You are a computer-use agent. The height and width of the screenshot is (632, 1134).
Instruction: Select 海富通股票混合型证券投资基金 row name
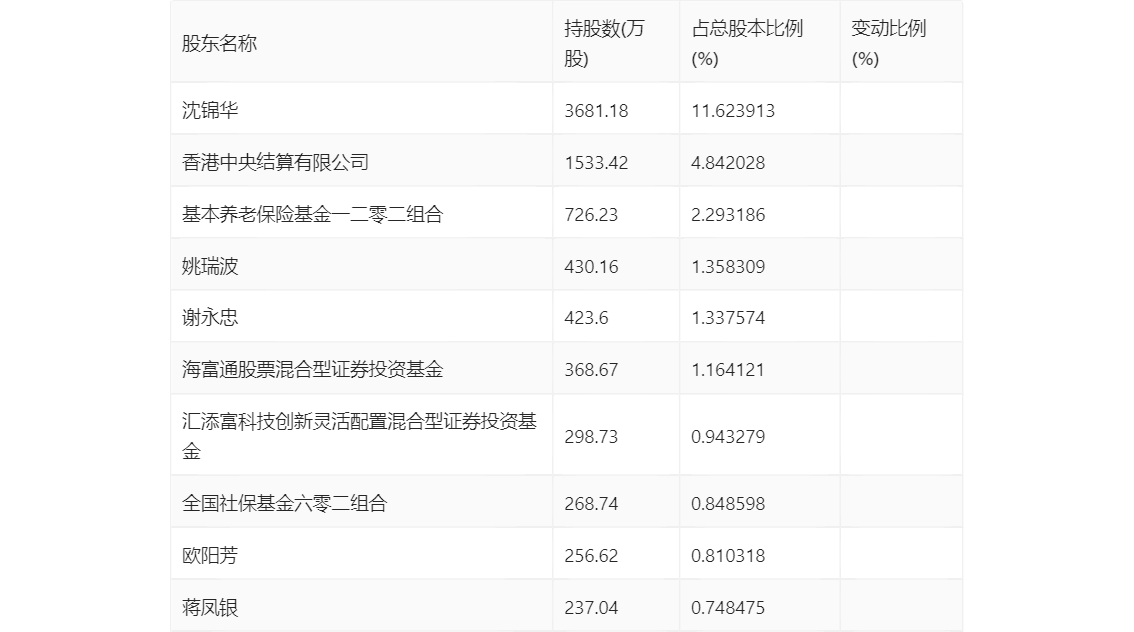point(312,370)
